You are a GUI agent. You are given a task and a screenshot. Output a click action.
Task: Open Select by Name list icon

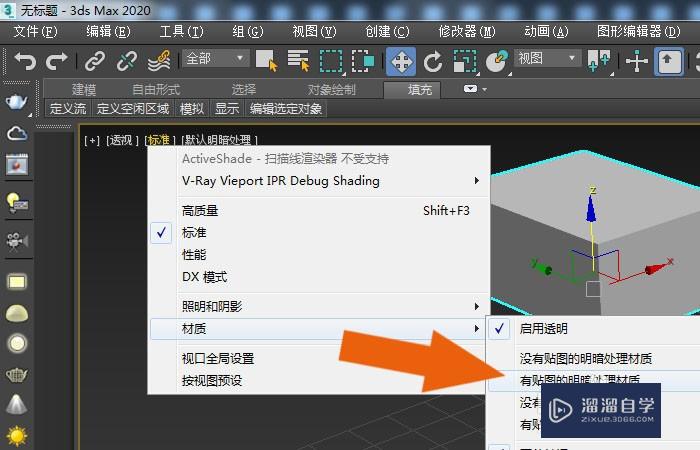point(298,61)
